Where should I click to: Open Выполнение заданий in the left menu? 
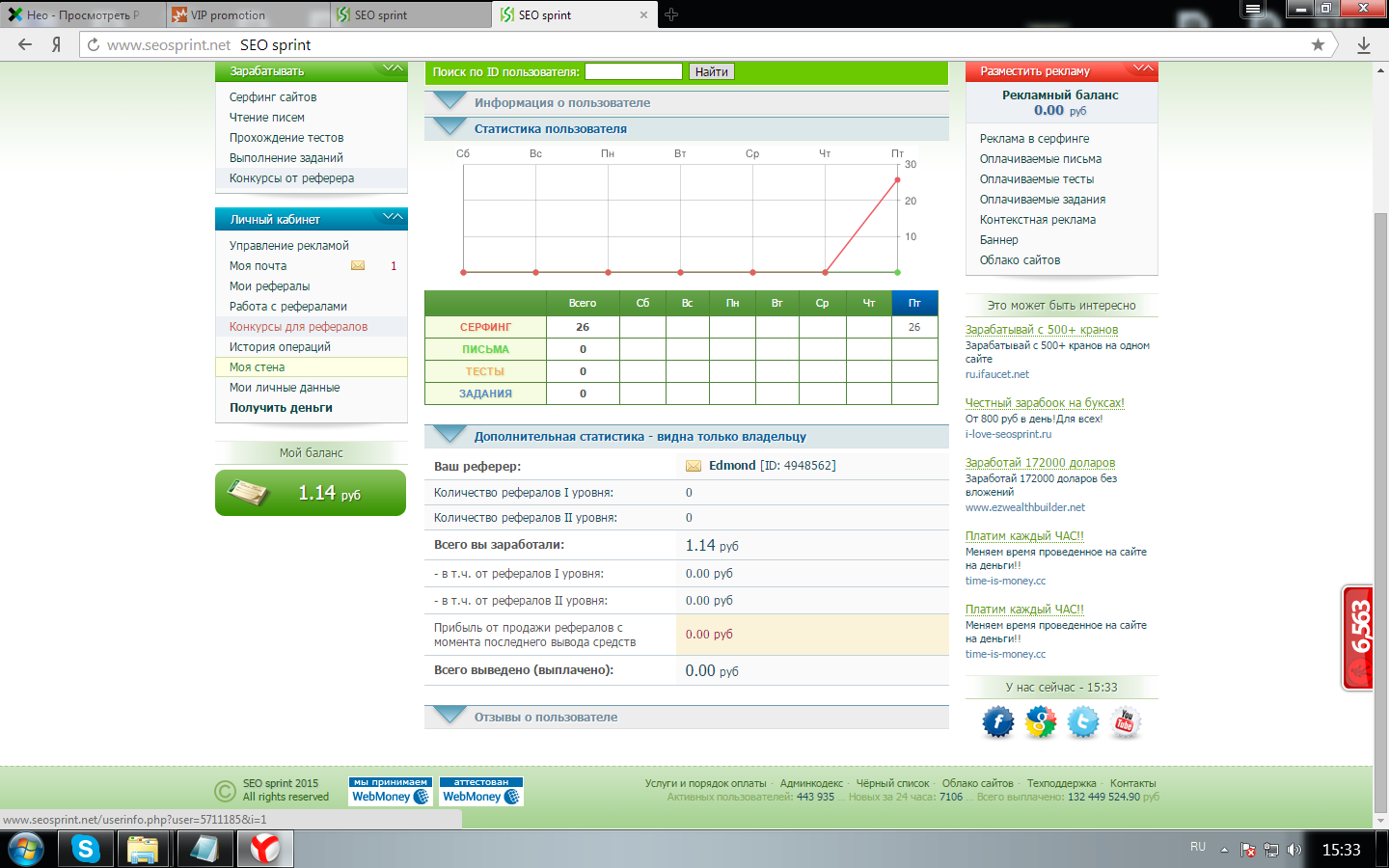click(286, 158)
